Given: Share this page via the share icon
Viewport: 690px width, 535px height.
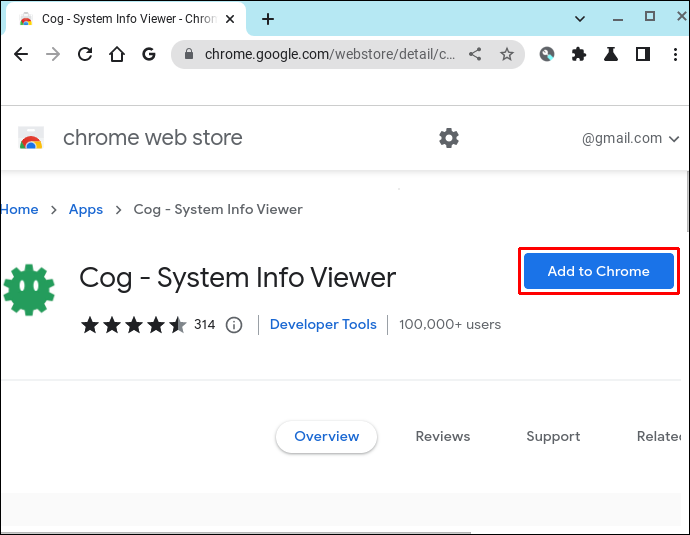Looking at the screenshot, I should point(475,54).
